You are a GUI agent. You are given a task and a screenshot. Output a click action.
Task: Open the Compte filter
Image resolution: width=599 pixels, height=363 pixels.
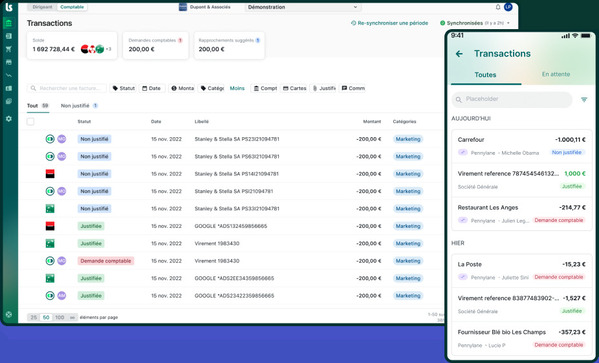pos(265,88)
